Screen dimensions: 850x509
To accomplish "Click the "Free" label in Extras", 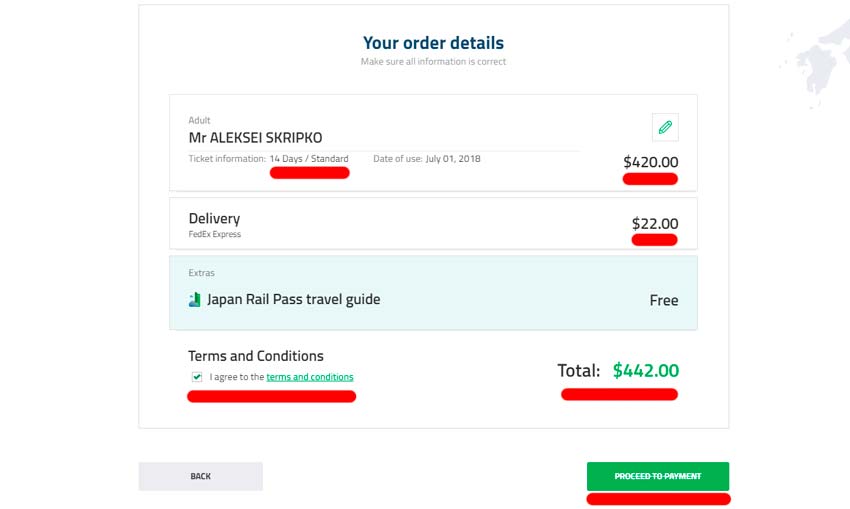I will [664, 300].
